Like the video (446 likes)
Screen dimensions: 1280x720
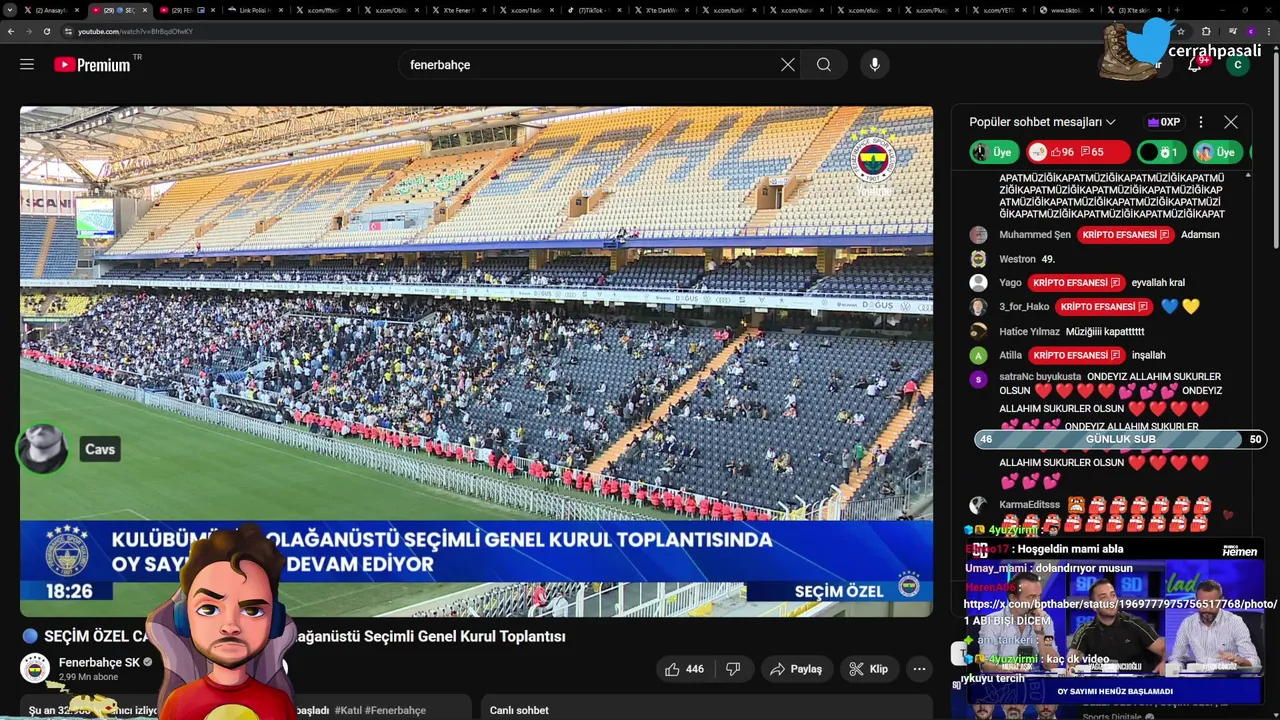(x=684, y=669)
